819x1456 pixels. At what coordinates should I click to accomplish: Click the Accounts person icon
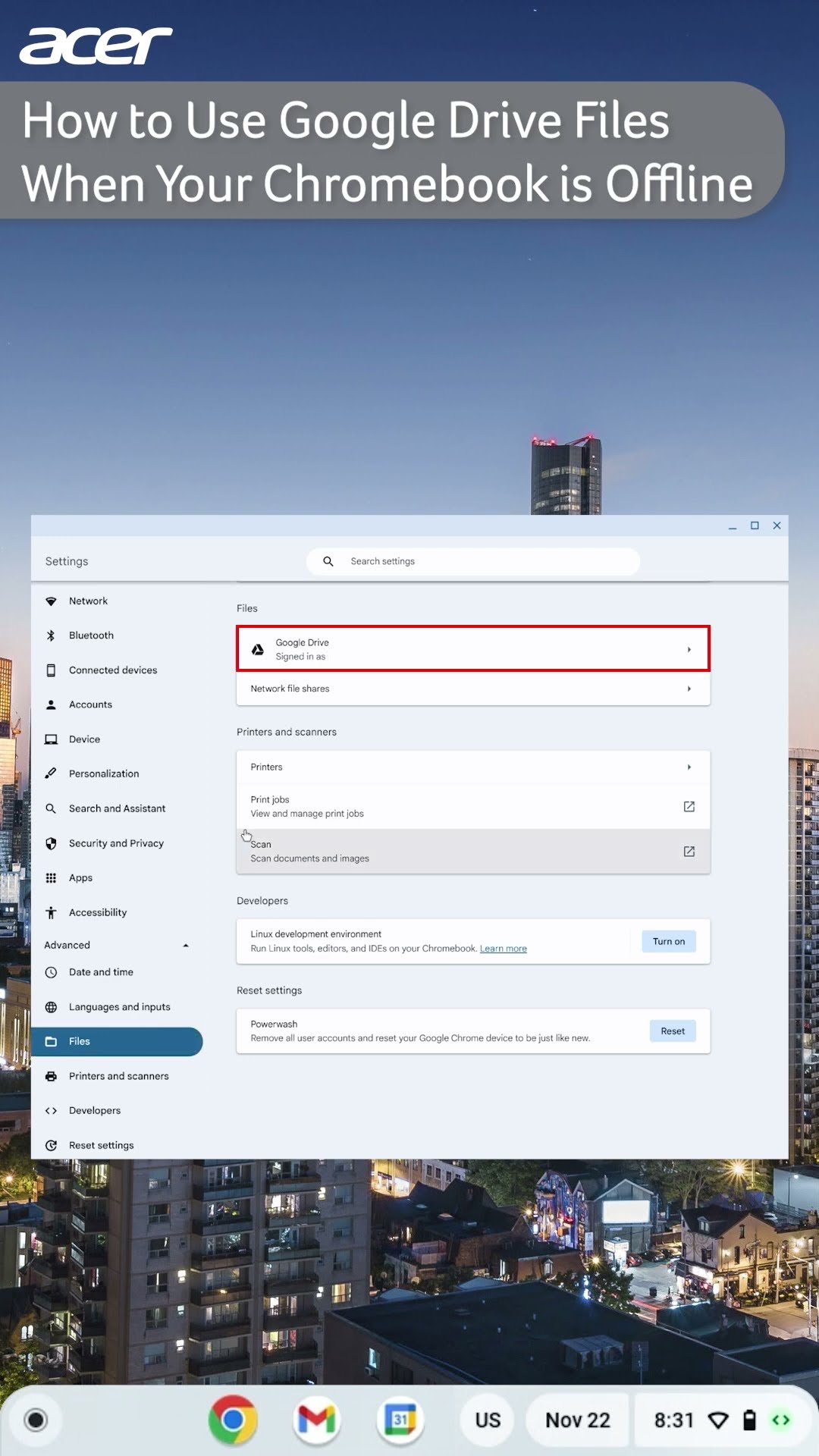coord(51,704)
